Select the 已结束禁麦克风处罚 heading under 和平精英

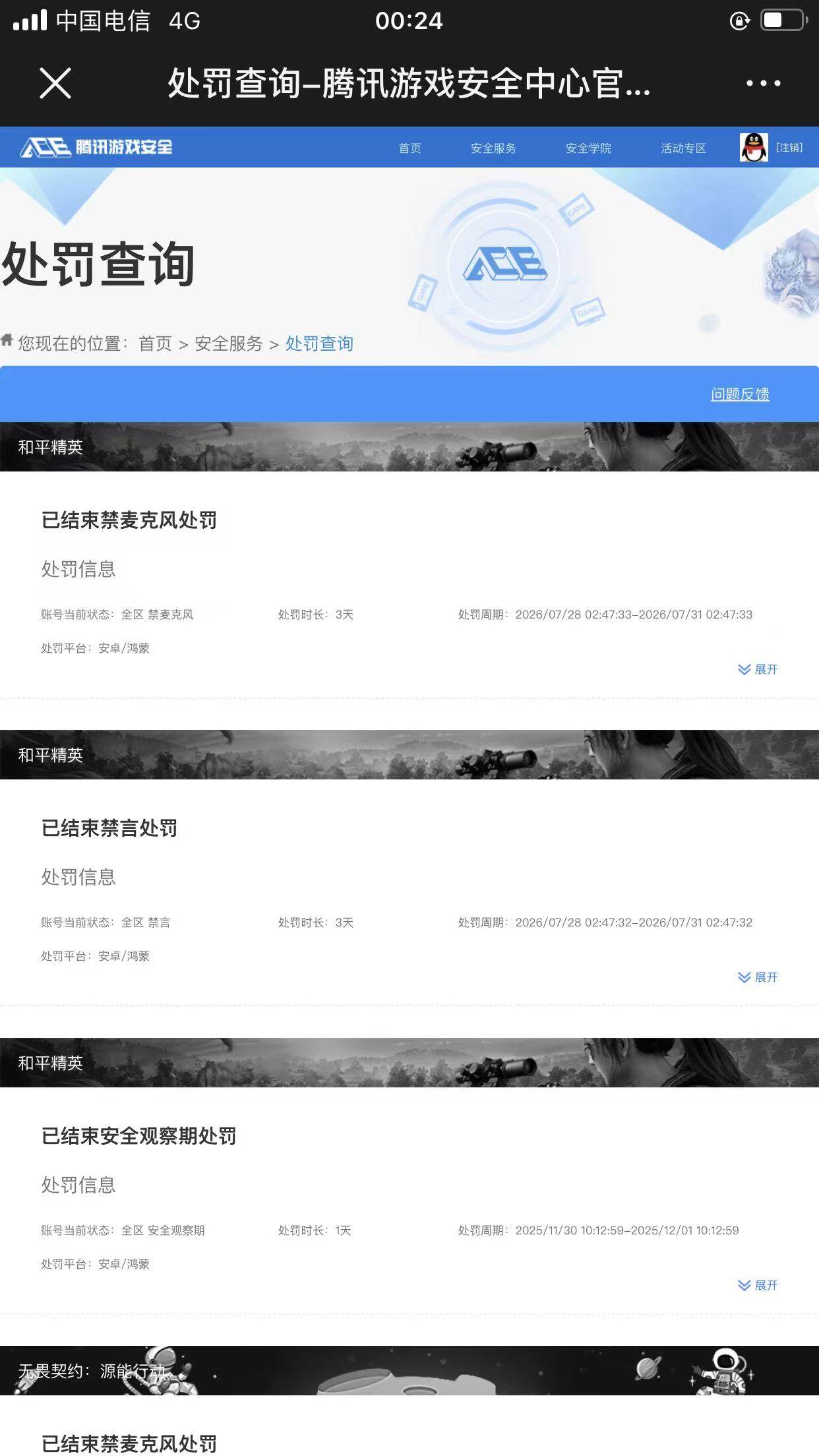(x=129, y=520)
